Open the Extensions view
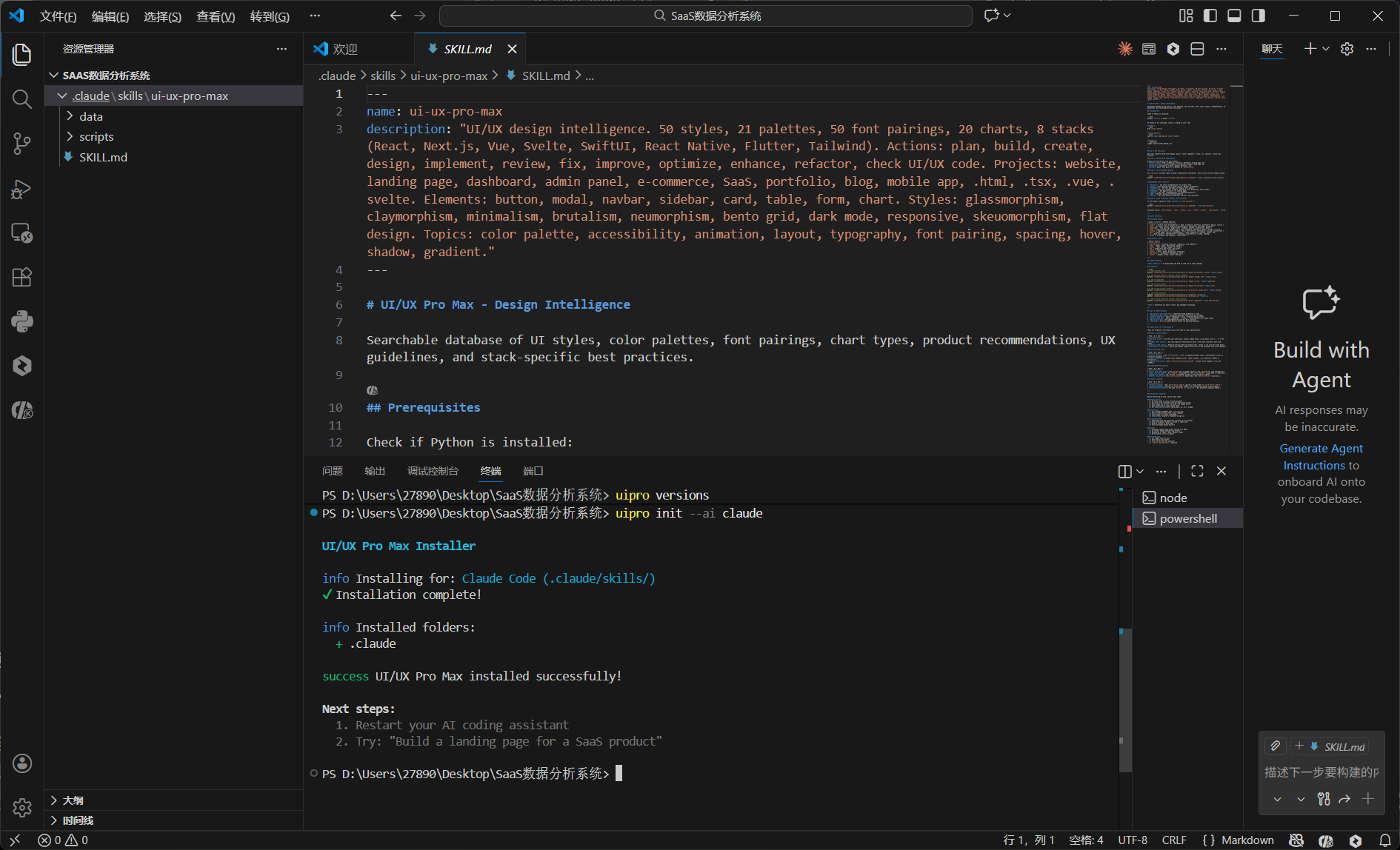 coord(22,277)
